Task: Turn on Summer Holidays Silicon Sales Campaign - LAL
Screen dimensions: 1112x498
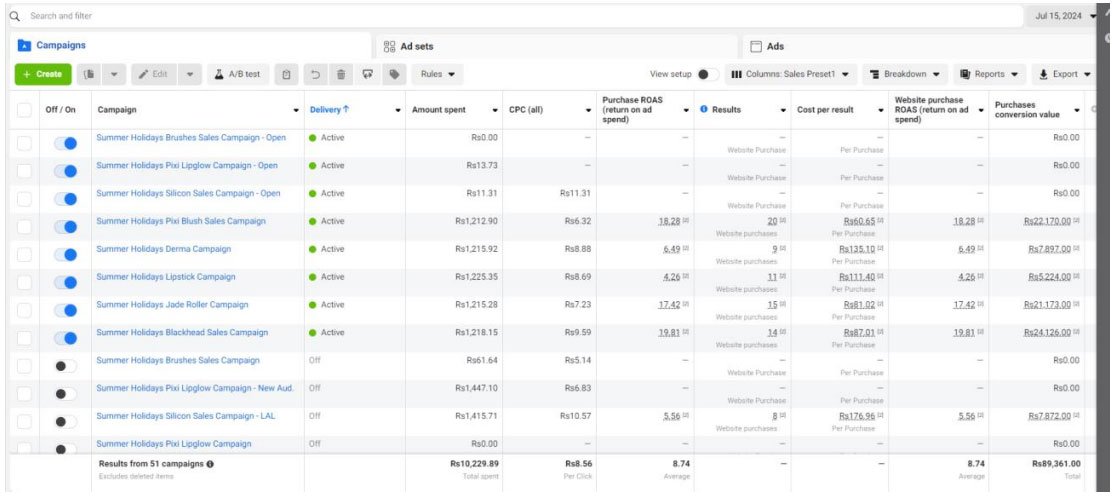Action: (65, 421)
